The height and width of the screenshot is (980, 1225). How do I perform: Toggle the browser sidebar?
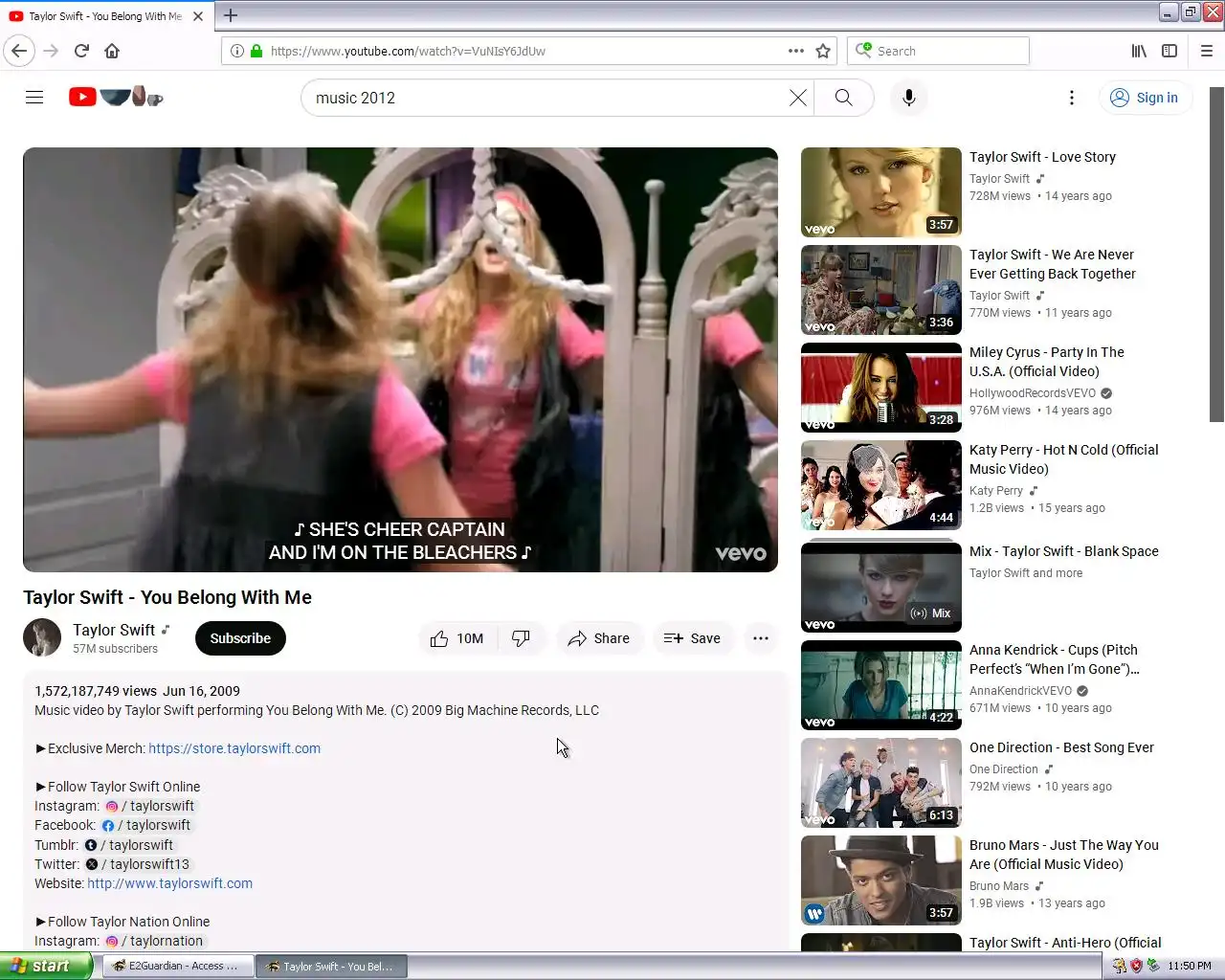(1169, 51)
